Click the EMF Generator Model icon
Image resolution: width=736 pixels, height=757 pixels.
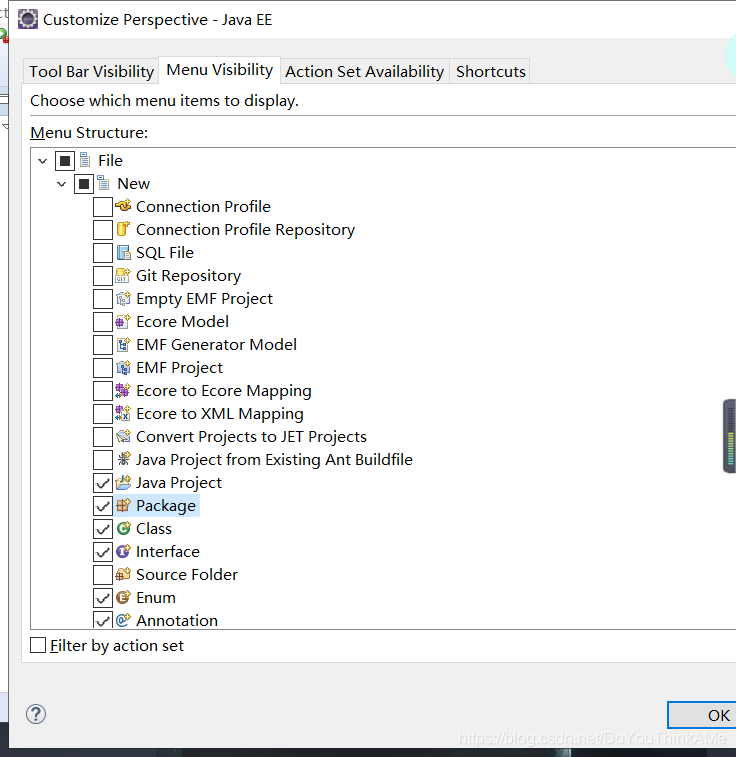pyautogui.click(x=124, y=344)
